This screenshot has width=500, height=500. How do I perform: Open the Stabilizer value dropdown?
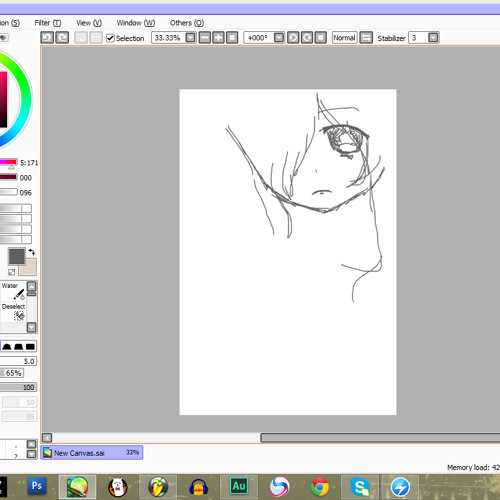(433, 38)
